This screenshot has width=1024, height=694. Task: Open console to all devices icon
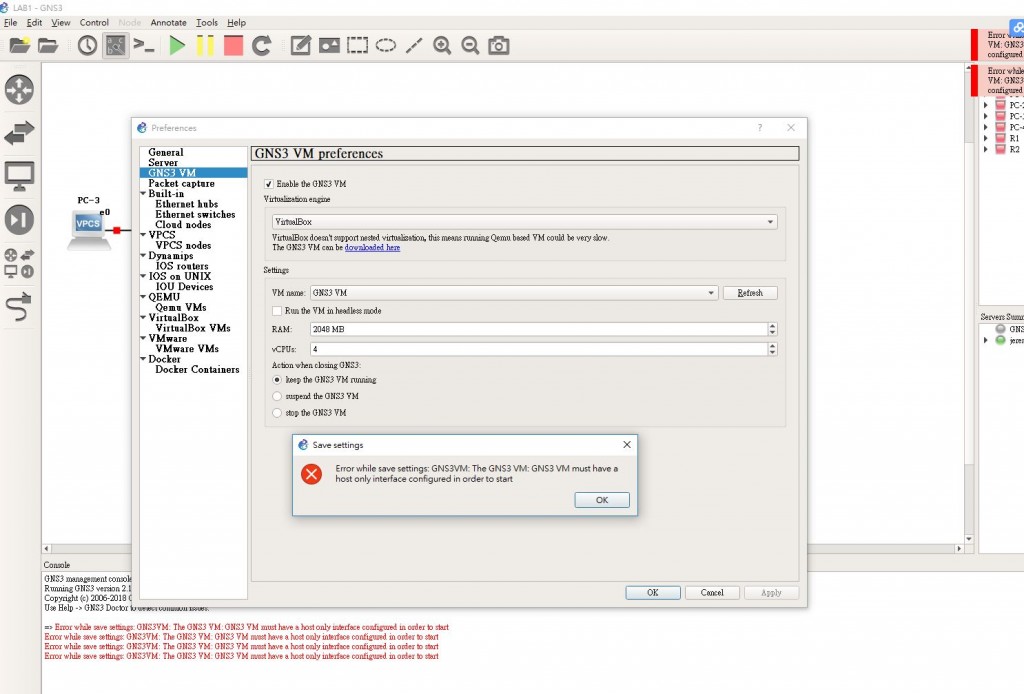(x=144, y=46)
